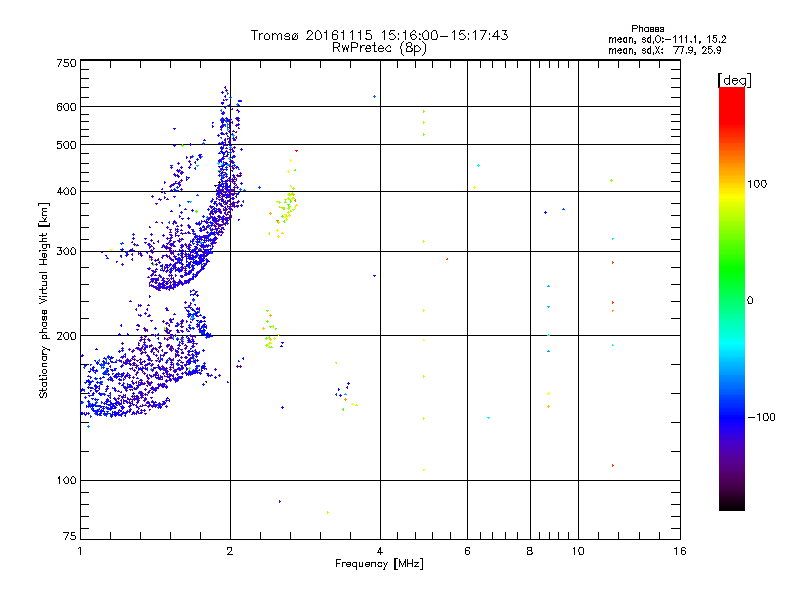Image resolution: width=800 pixels, height=600 pixels.
Task: Click the height axis "100" km tick label
Action: tap(66, 481)
